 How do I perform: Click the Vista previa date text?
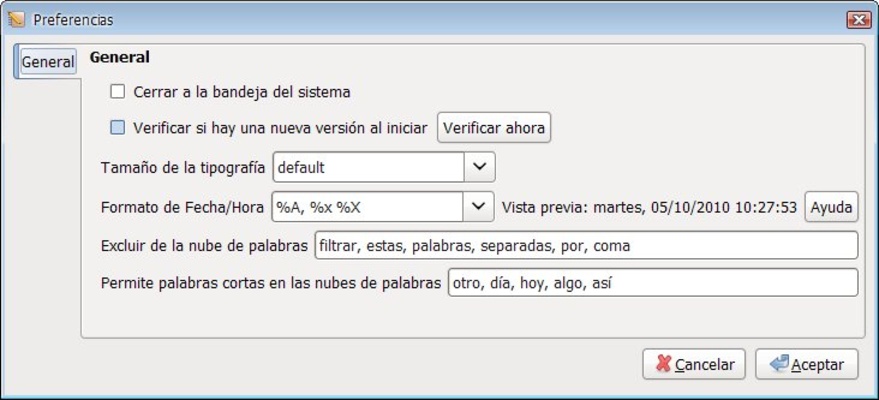[x=649, y=207]
